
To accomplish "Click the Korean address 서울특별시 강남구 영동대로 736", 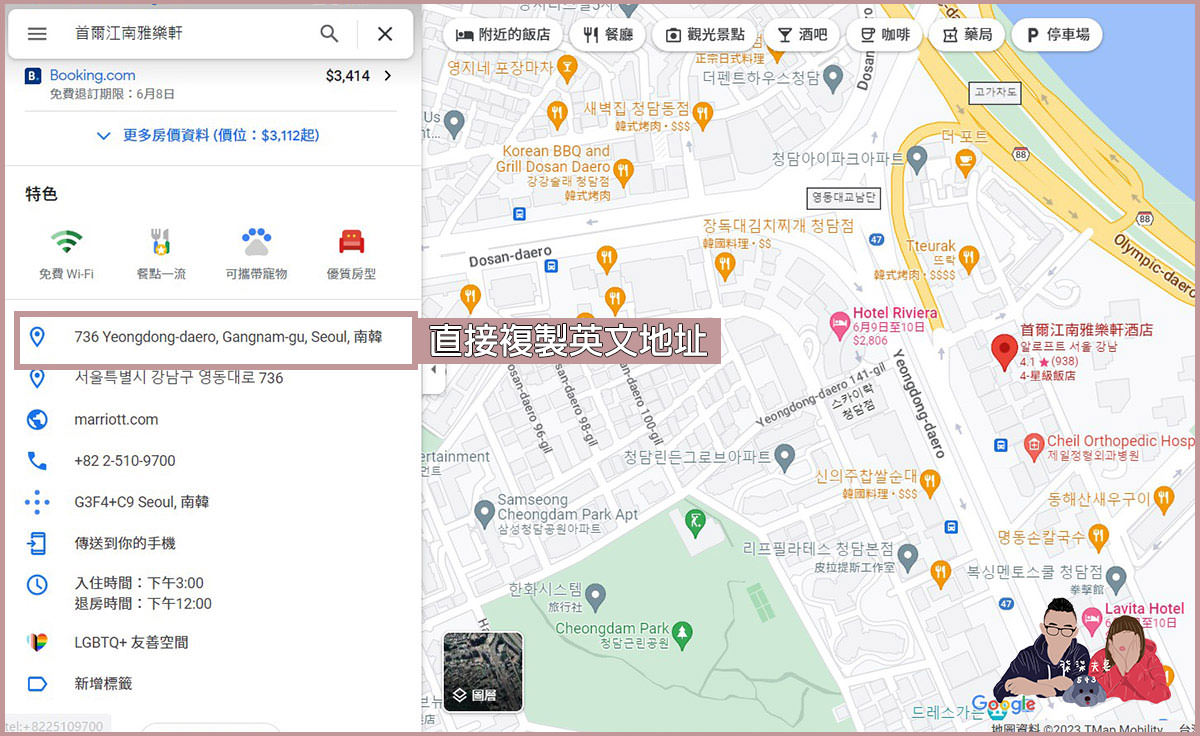I will click(179, 378).
